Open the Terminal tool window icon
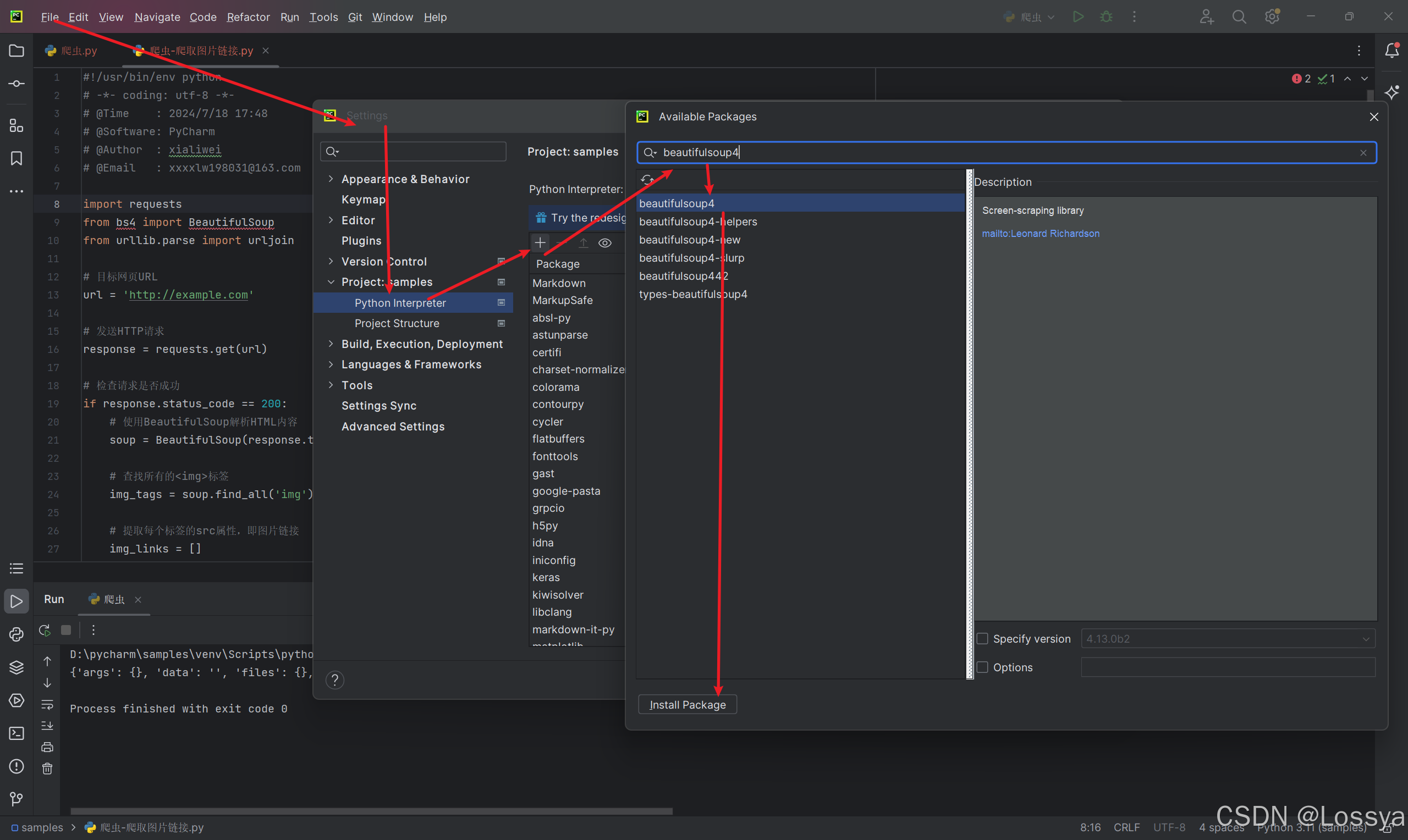 16,733
